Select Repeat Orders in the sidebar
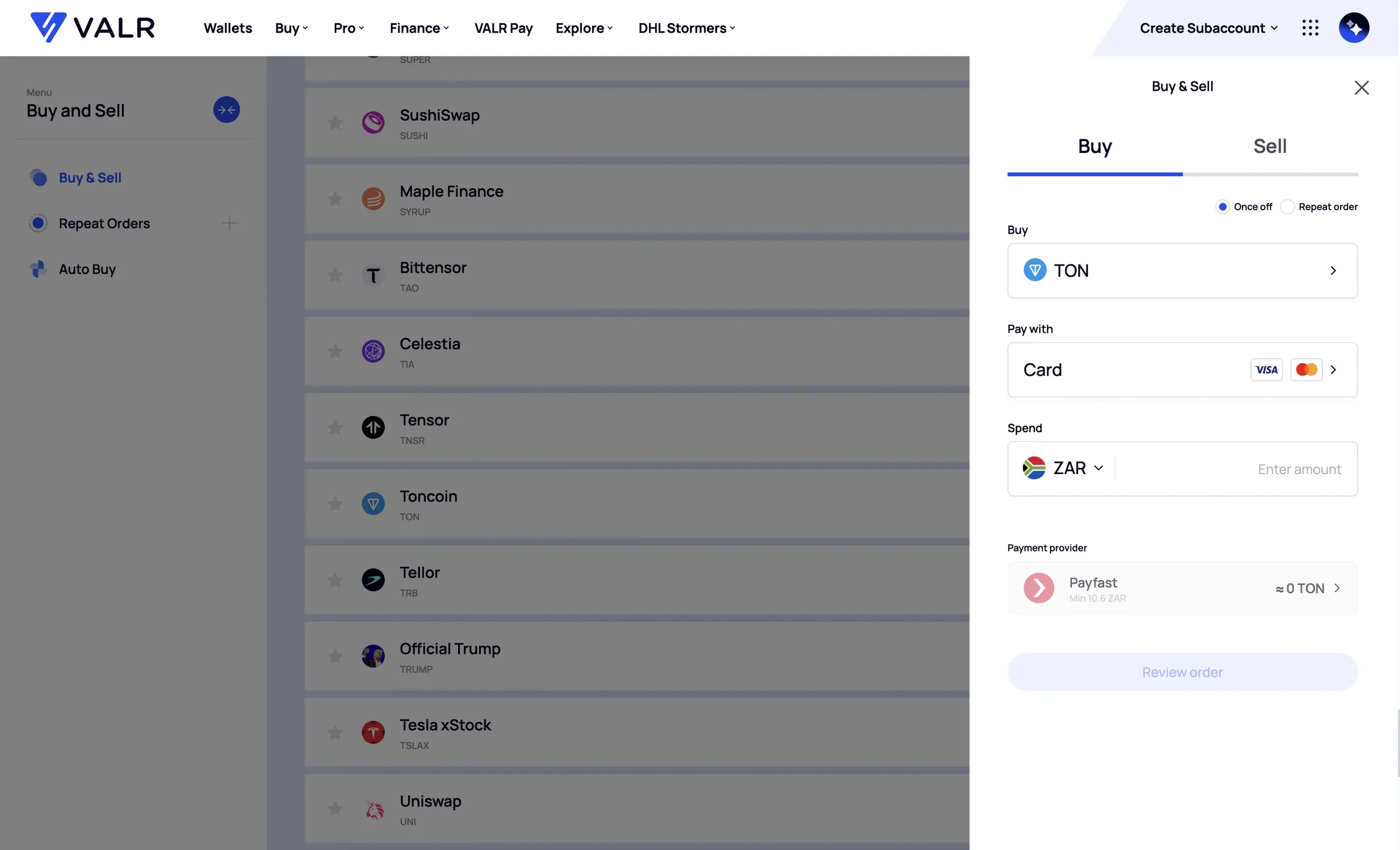Screen dimensions: 1400x850 click(104, 224)
